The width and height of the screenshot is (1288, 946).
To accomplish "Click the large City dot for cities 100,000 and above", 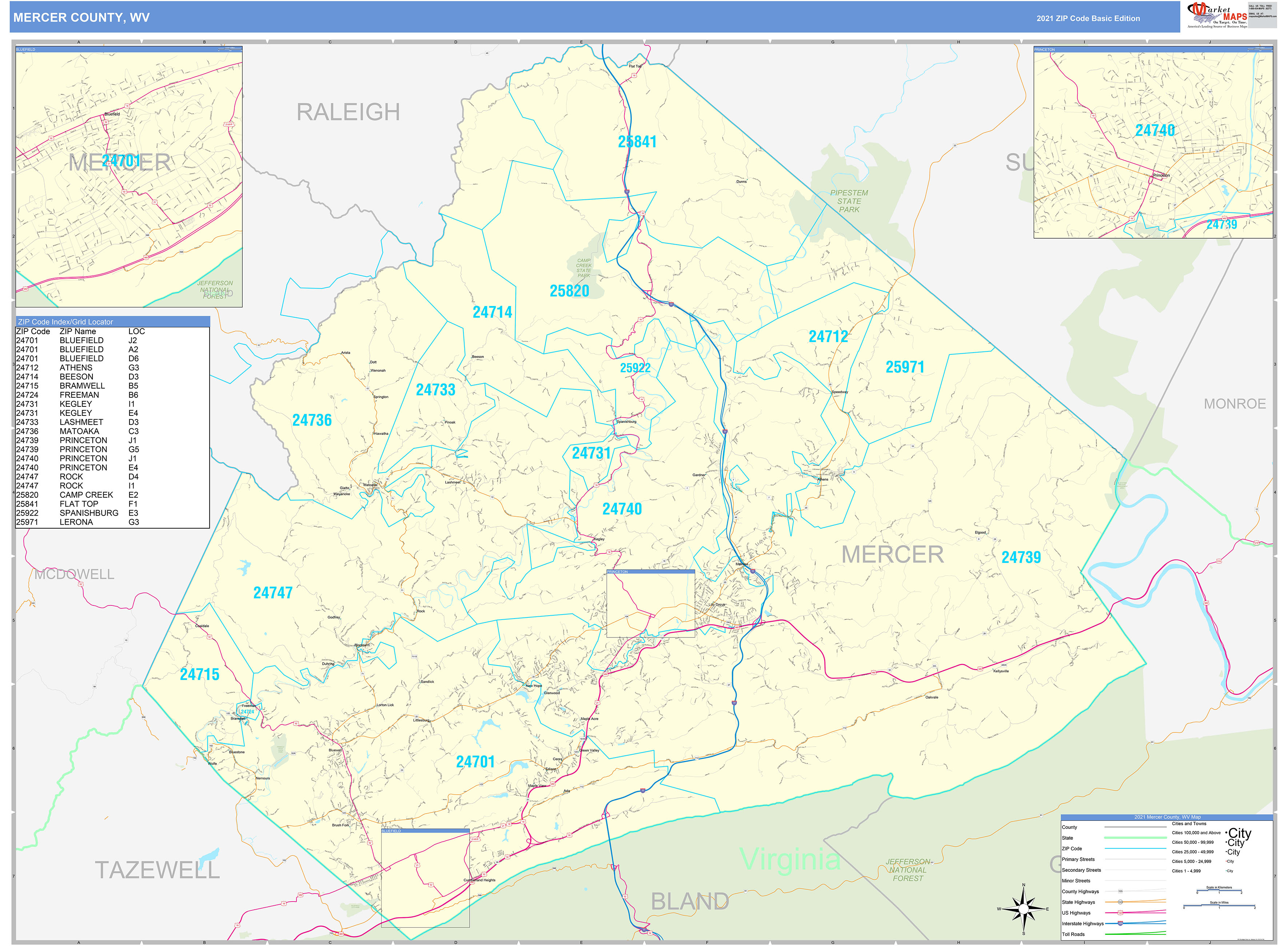I will [1226, 832].
